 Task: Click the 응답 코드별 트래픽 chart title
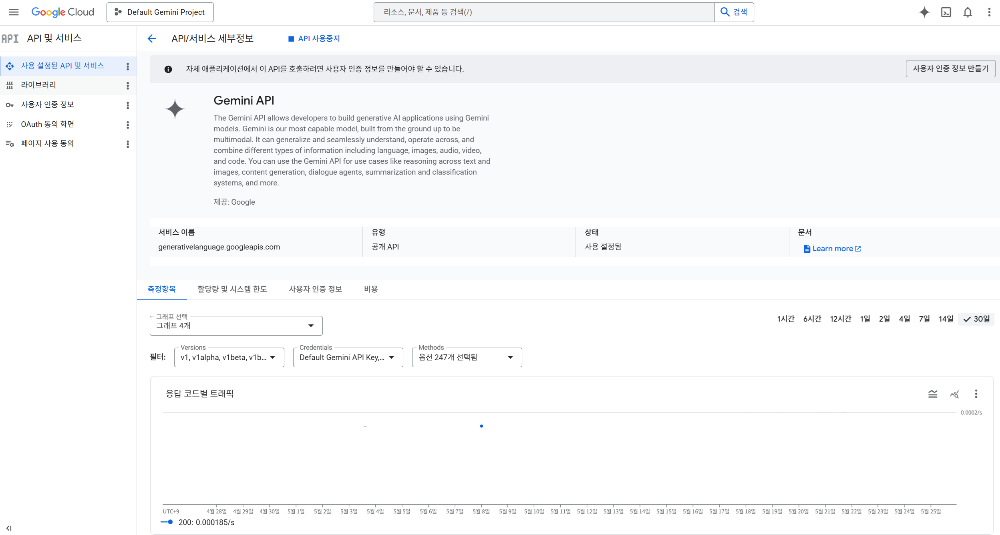coord(200,394)
